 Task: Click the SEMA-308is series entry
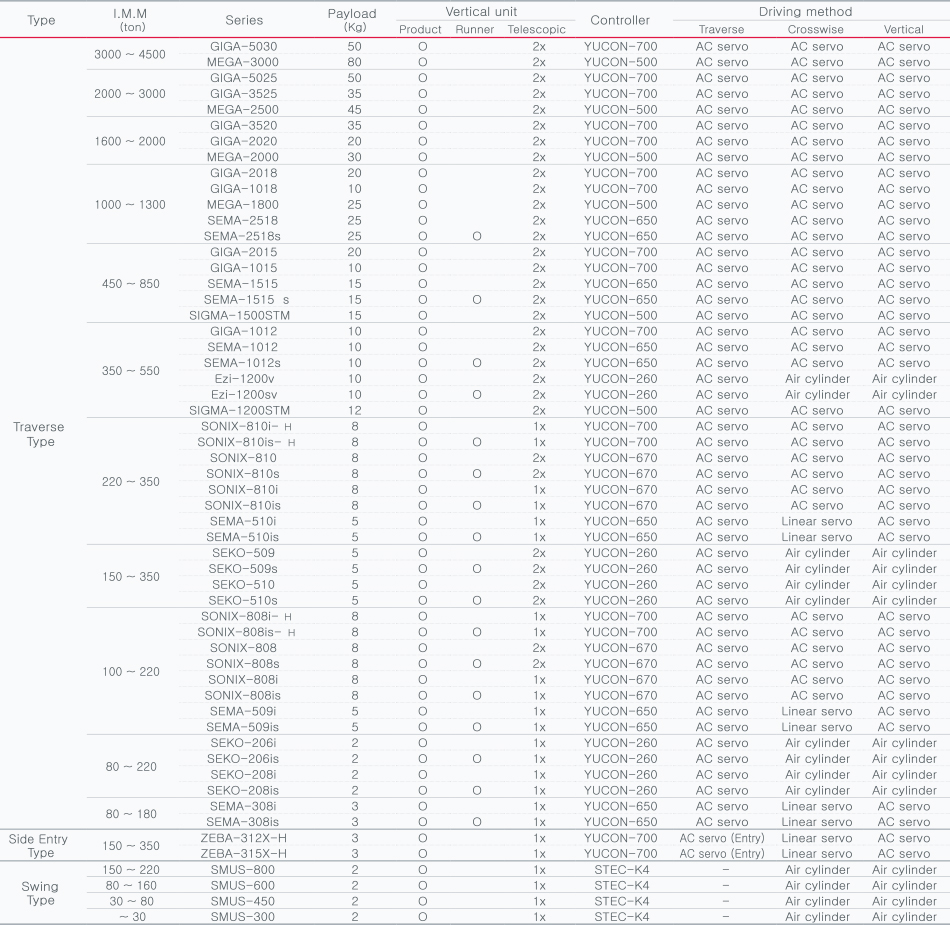(x=243, y=822)
